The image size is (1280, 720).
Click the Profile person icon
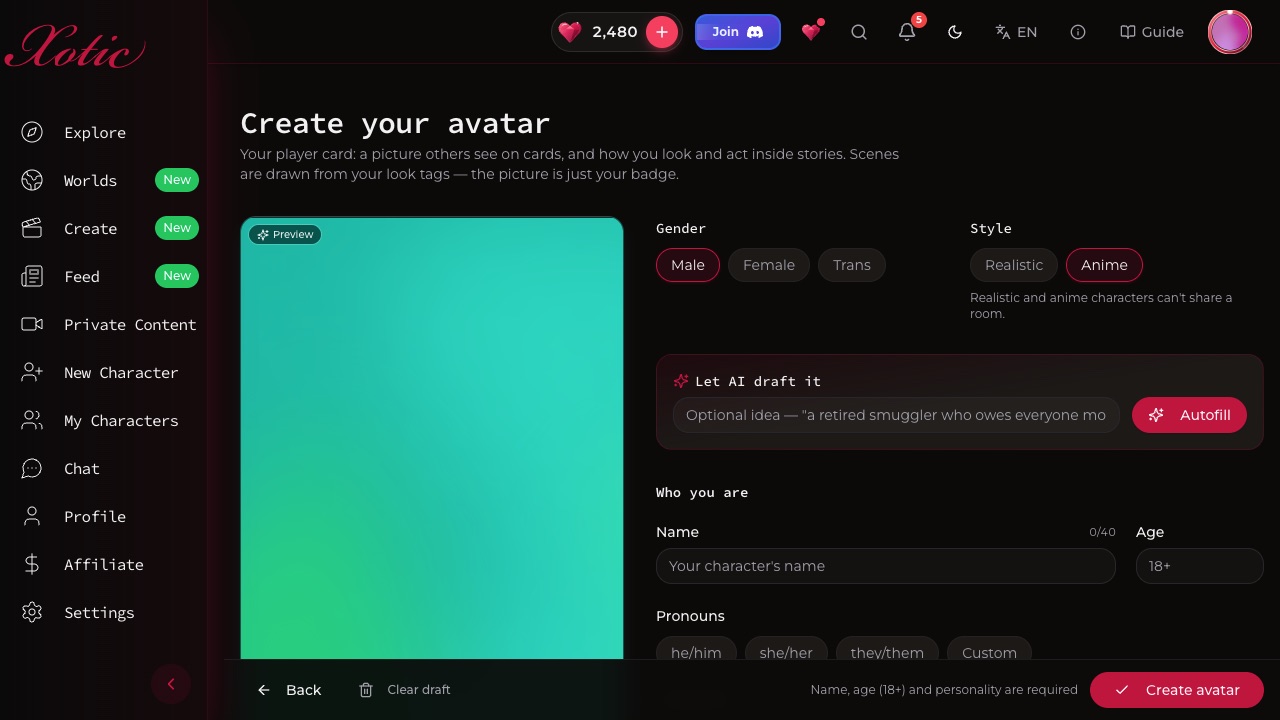tap(32, 516)
